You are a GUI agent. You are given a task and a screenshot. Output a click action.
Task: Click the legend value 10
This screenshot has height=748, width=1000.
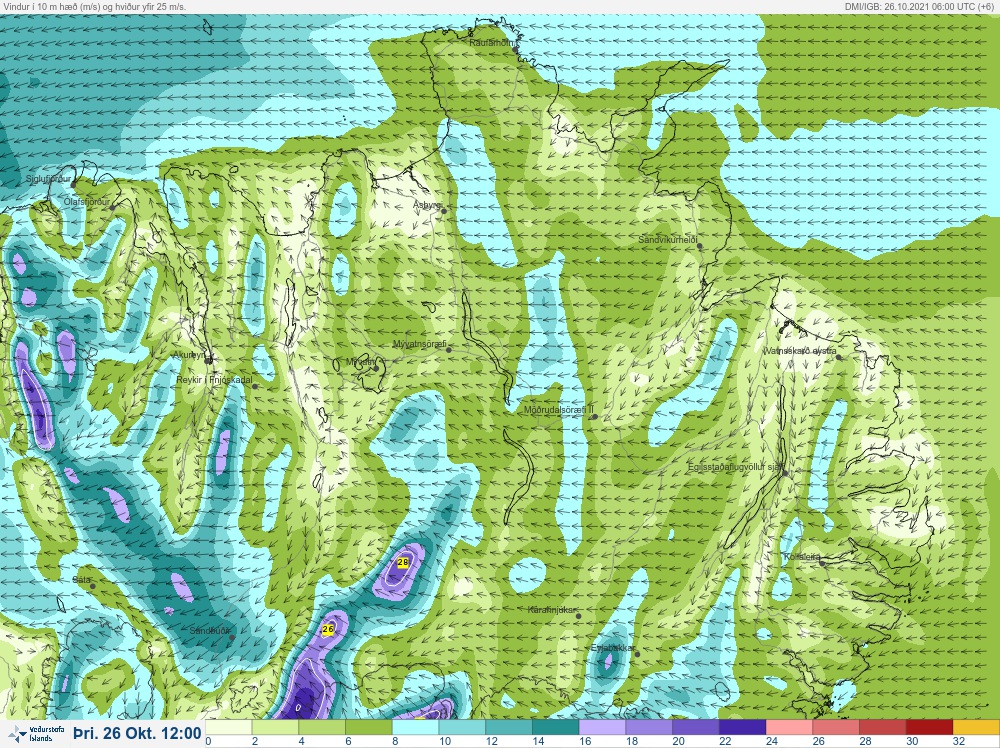[x=445, y=742]
